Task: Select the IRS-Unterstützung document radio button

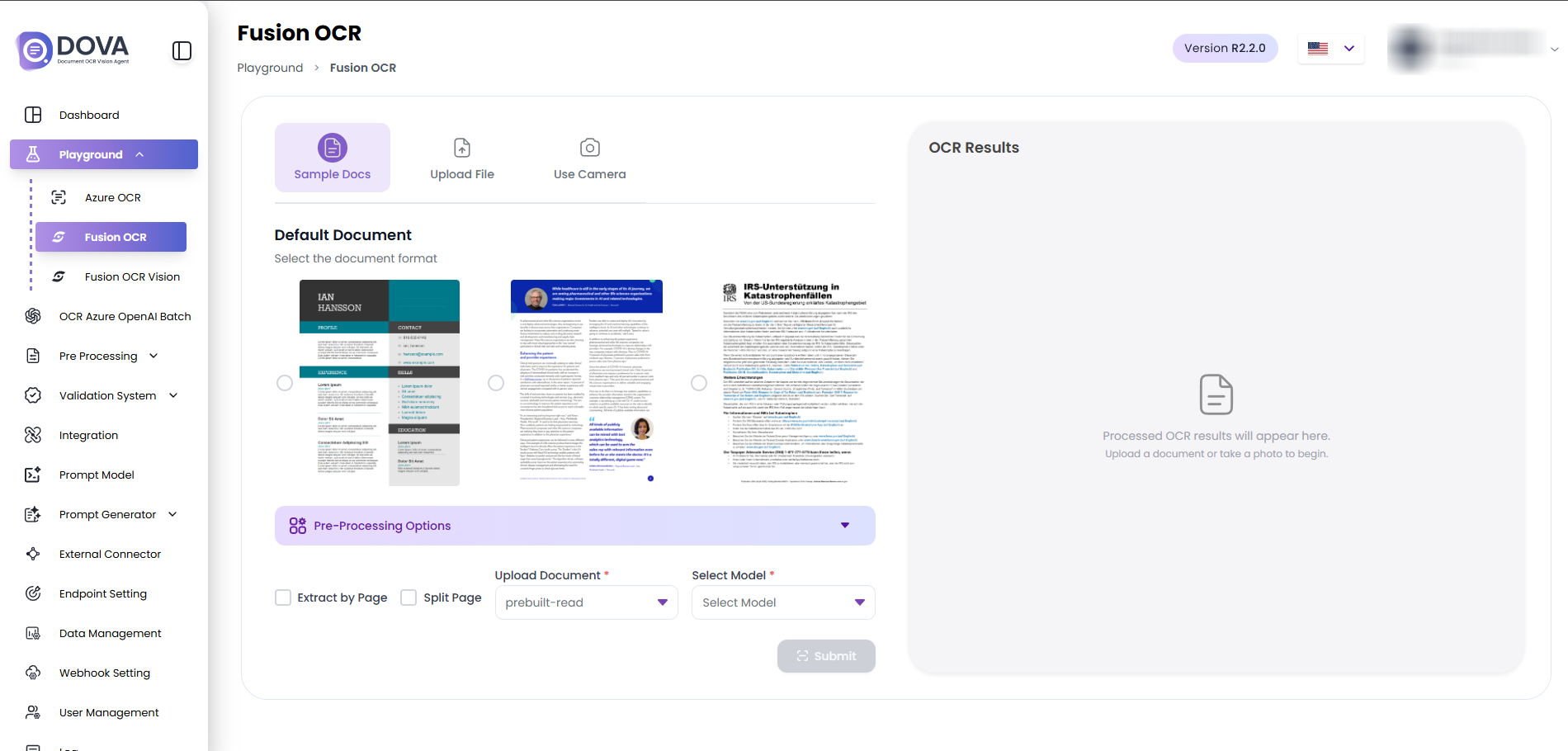Action: [699, 383]
